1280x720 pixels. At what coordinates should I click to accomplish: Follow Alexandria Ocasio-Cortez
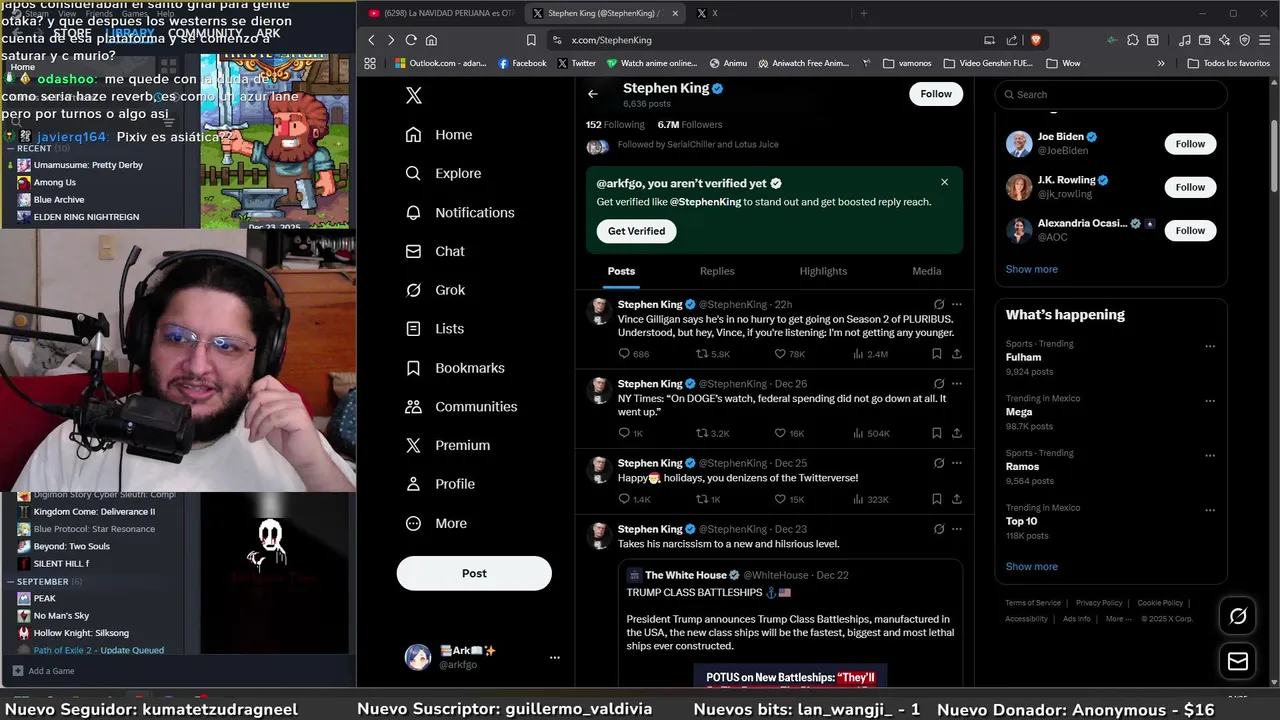coord(1190,230)
